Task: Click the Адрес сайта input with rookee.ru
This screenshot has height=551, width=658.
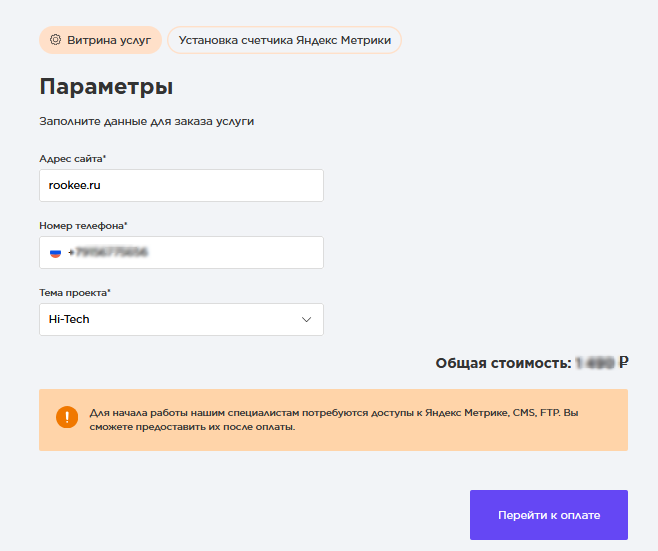Action: (181, 185)
